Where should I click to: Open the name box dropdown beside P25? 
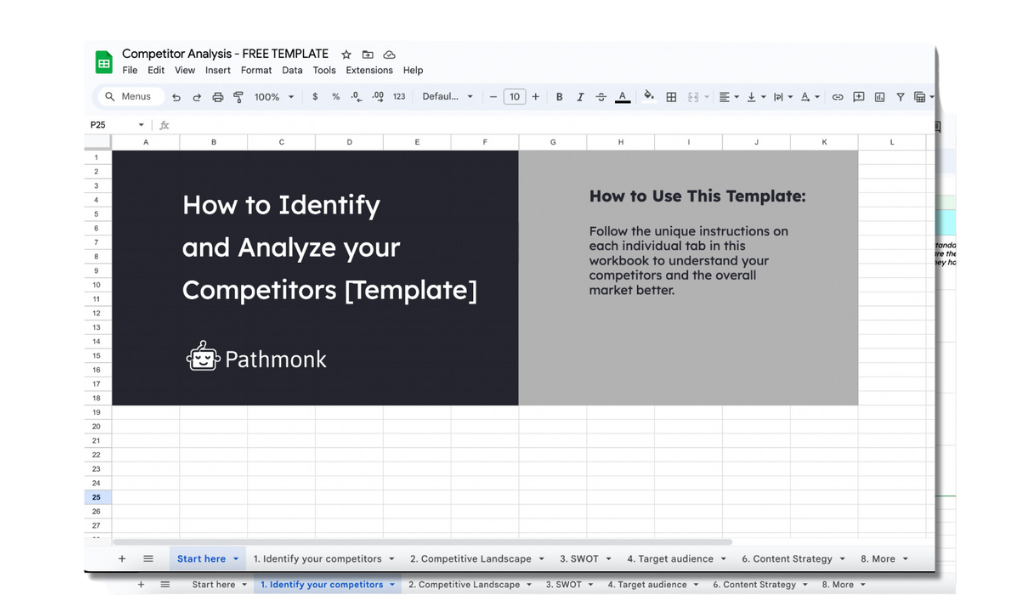coord(141,125)
